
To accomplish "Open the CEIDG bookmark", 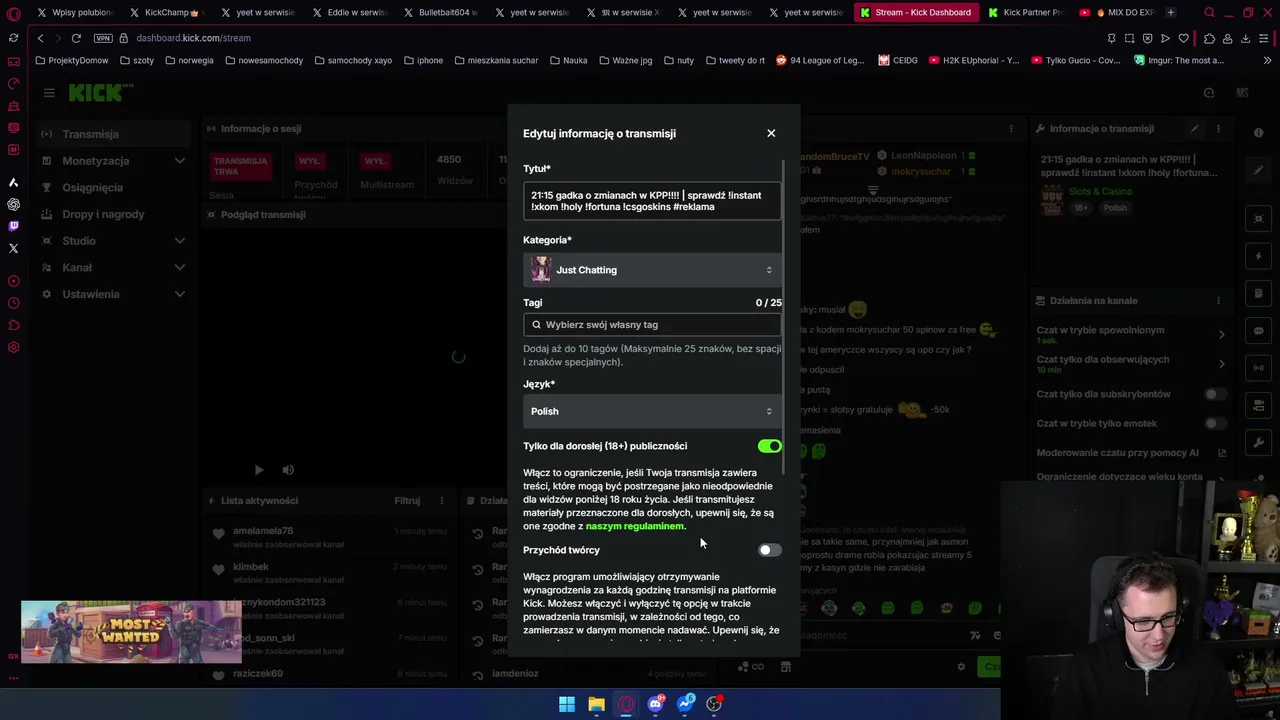I will tap(898, 60).
